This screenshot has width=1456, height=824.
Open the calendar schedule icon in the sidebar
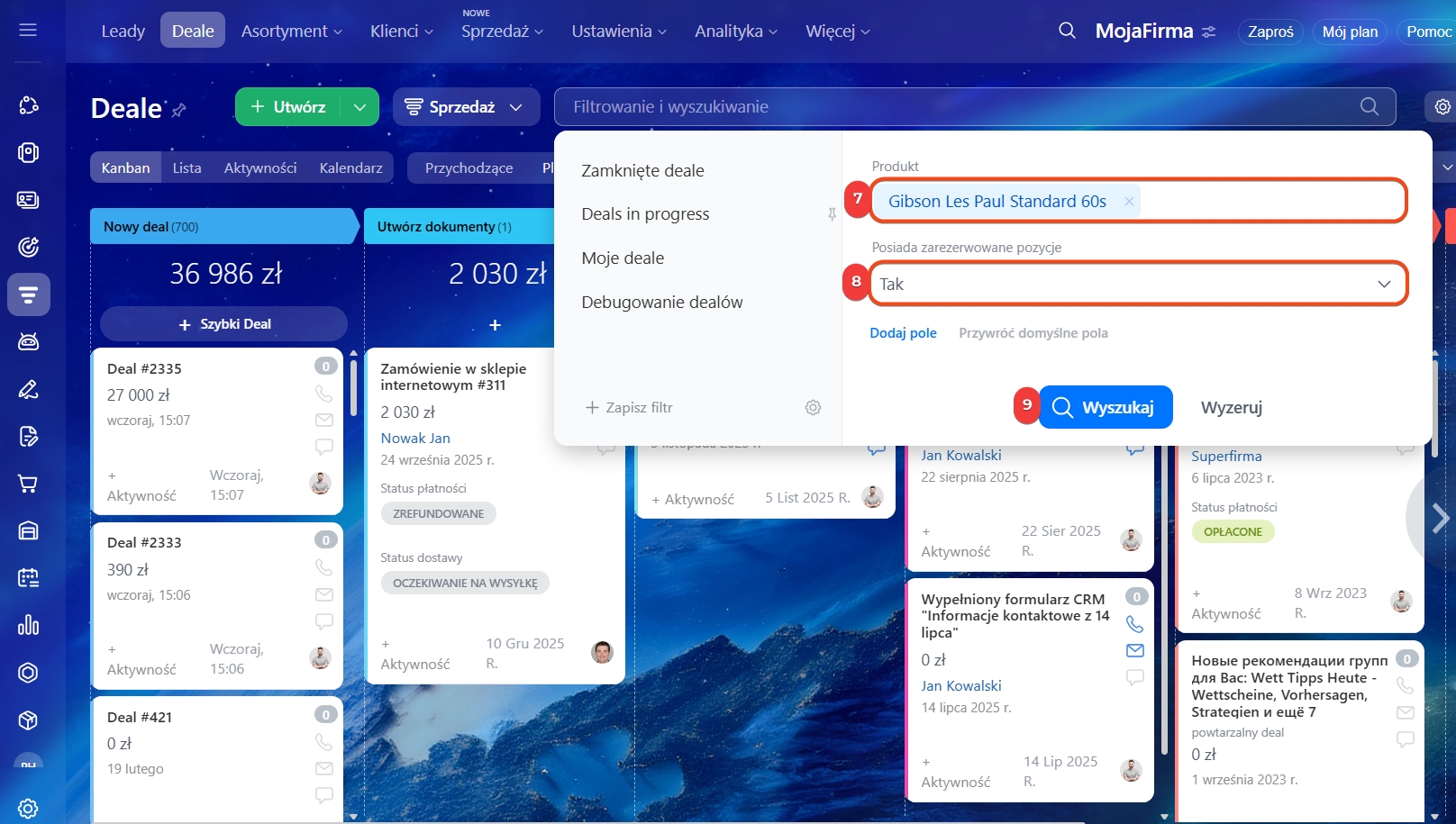point(28,578)
